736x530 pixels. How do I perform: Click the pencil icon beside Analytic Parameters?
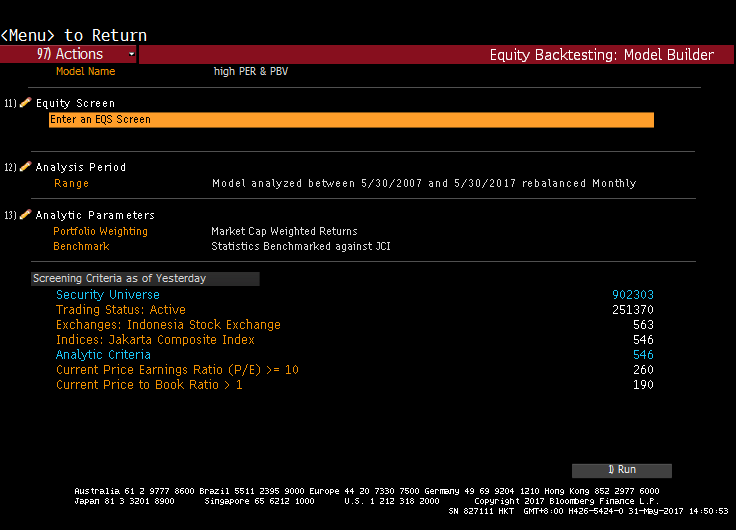[x=25, y=215]
